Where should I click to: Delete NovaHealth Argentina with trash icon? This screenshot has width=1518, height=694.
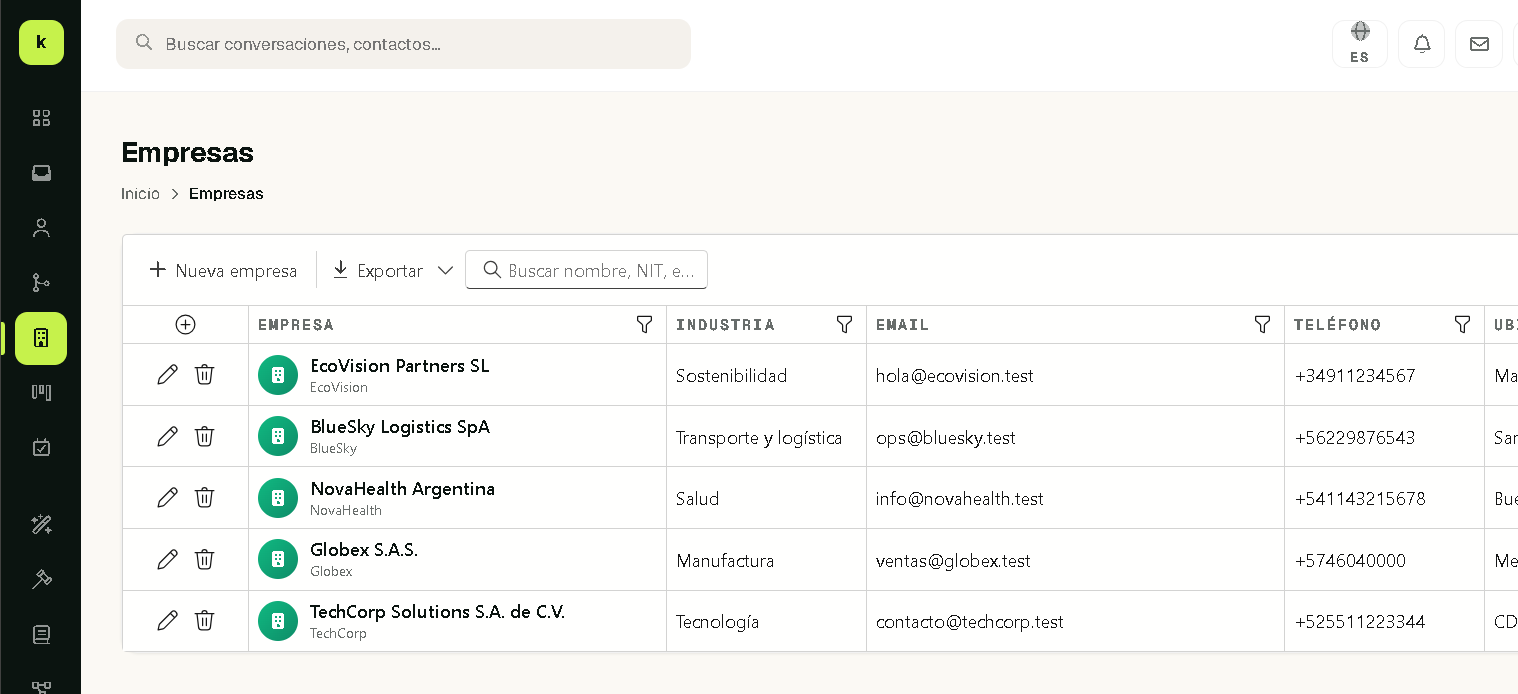204,497
